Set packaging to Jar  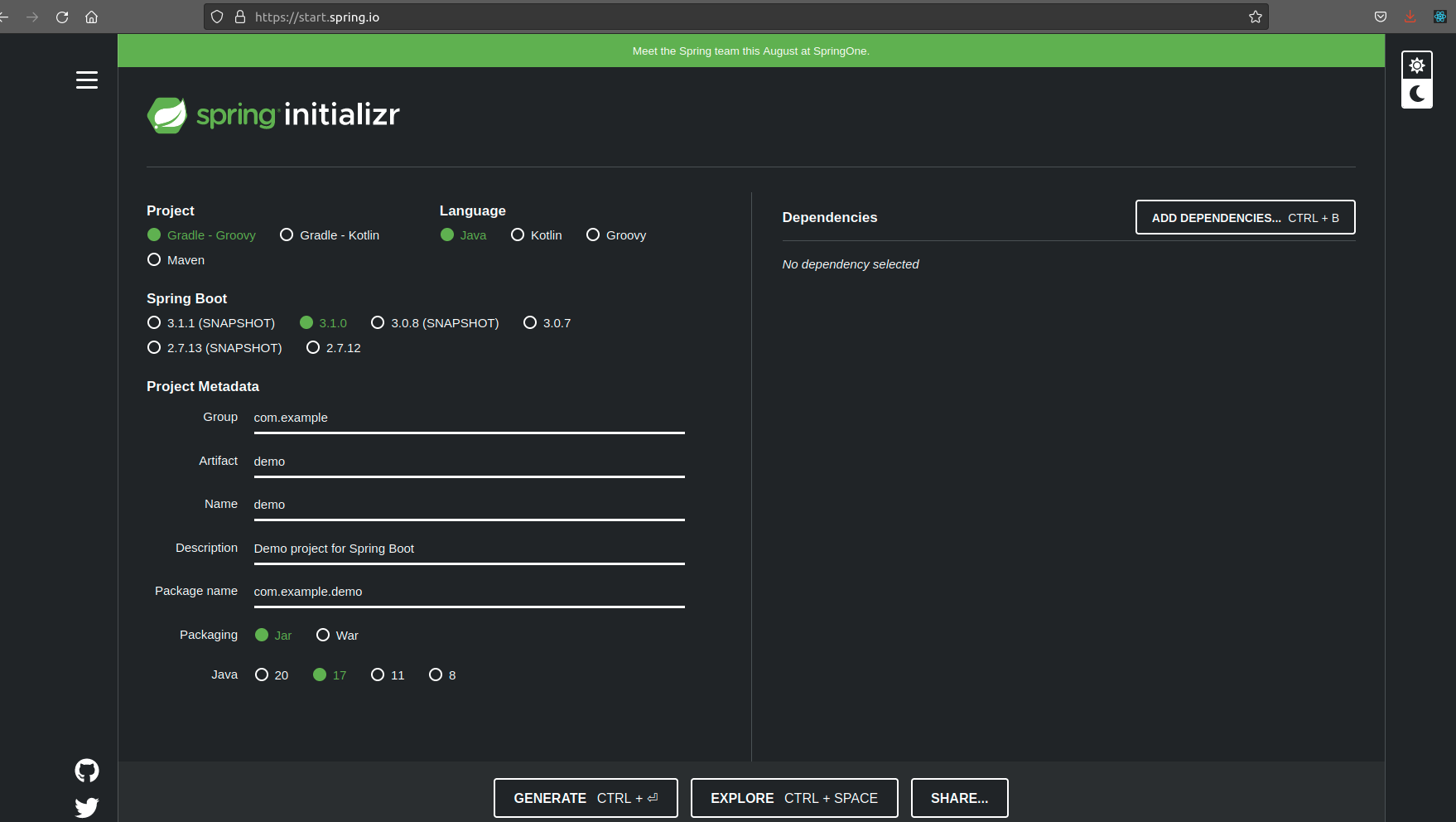click(x=273, y=636)
